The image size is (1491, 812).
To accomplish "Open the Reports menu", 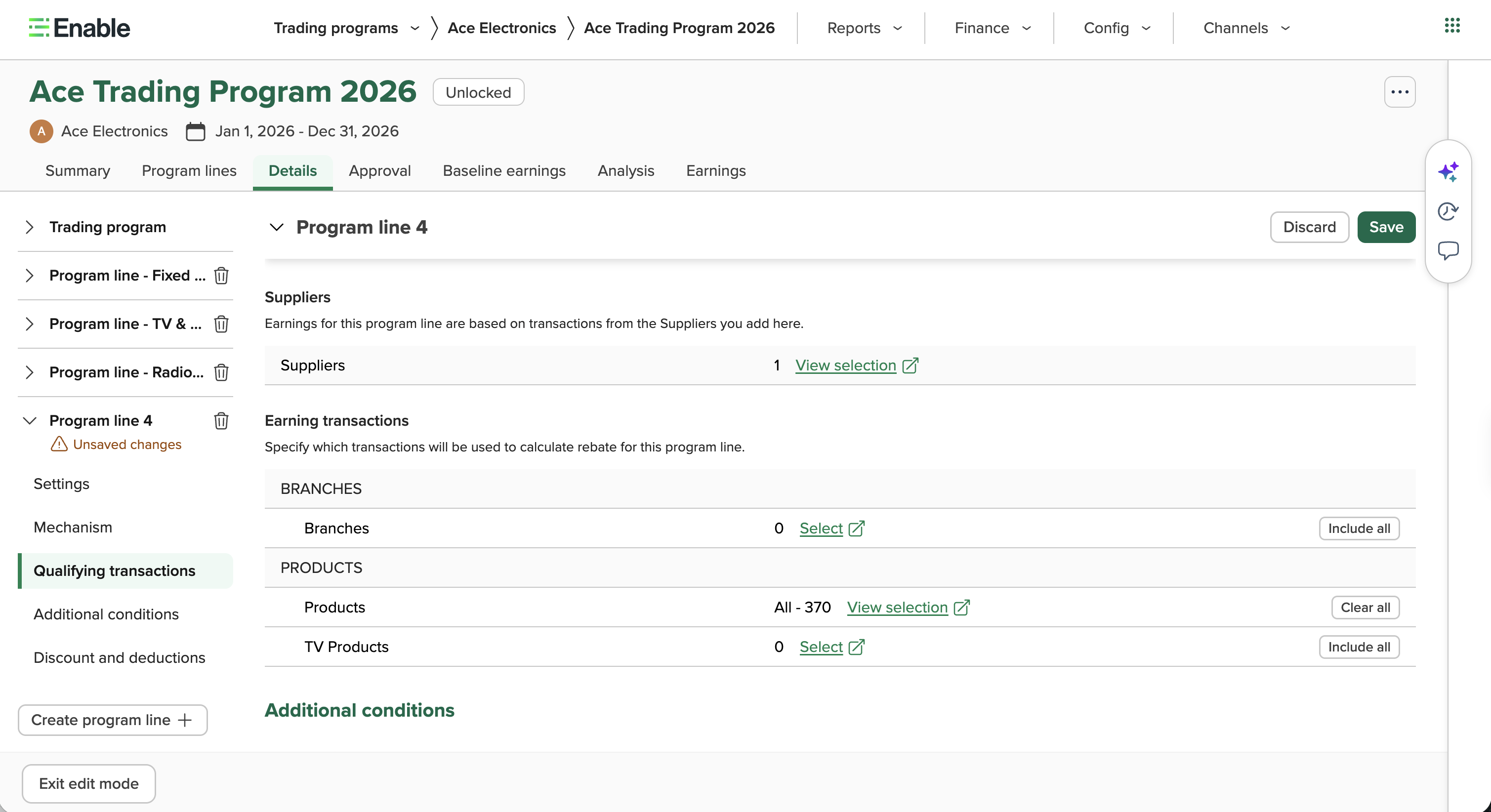I will click(x=865, y=28).
